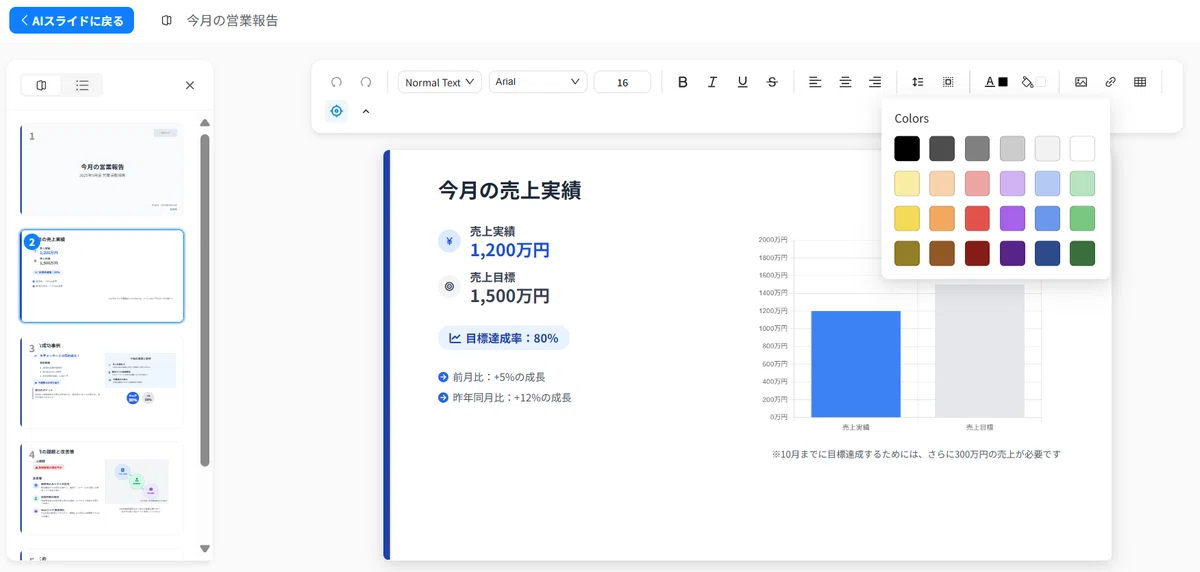Pick the light lavender color swatch
The image size is (1200, 572).
1012,183
